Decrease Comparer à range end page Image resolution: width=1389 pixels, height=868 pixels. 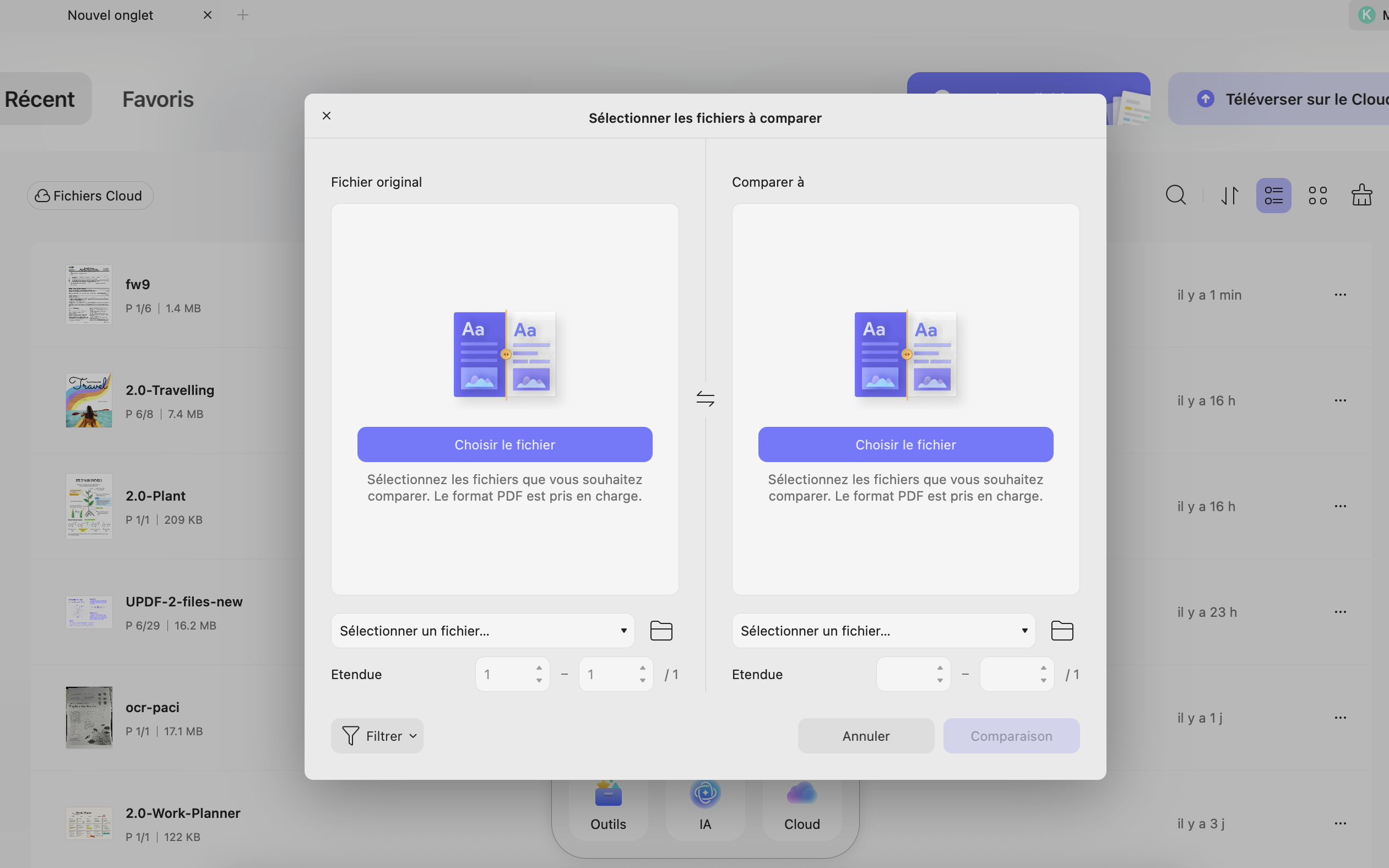(1043, 681)
